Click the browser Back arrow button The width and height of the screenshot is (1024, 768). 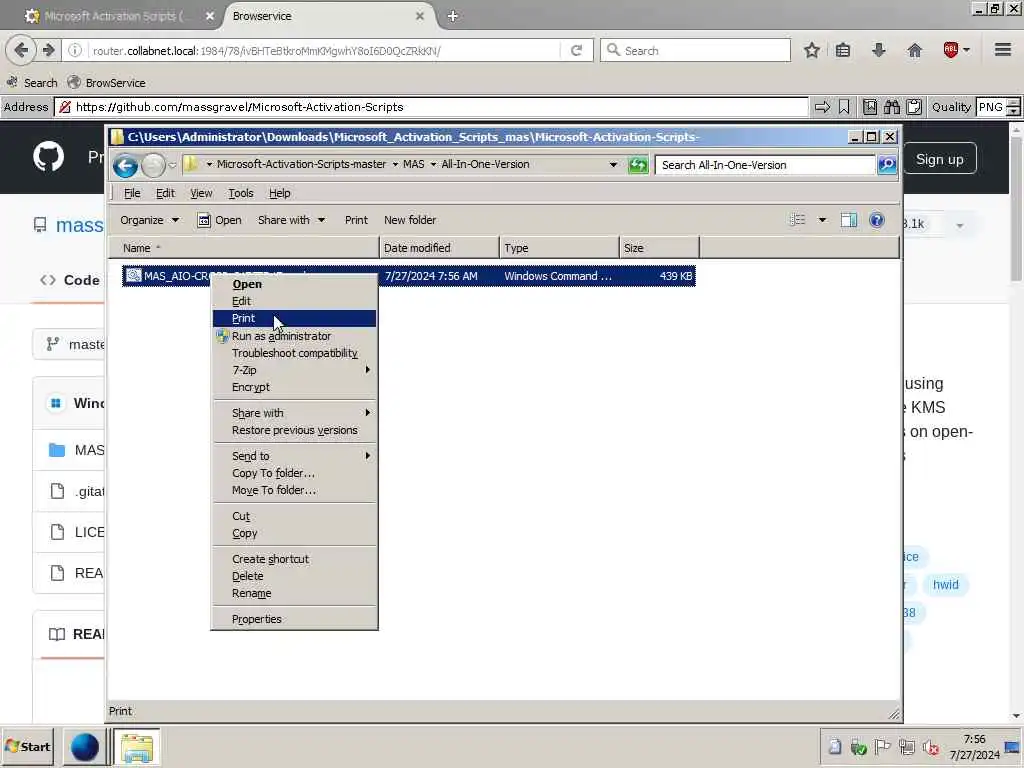click(x=21, y=50)
